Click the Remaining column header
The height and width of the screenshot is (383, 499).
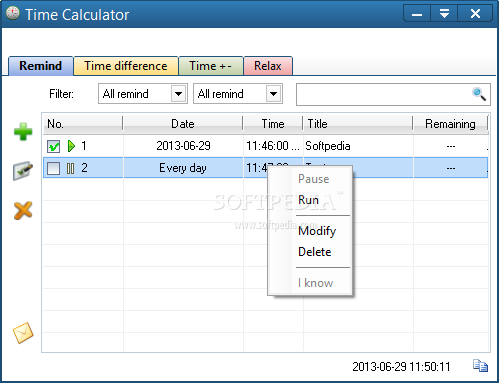[450, 124]
